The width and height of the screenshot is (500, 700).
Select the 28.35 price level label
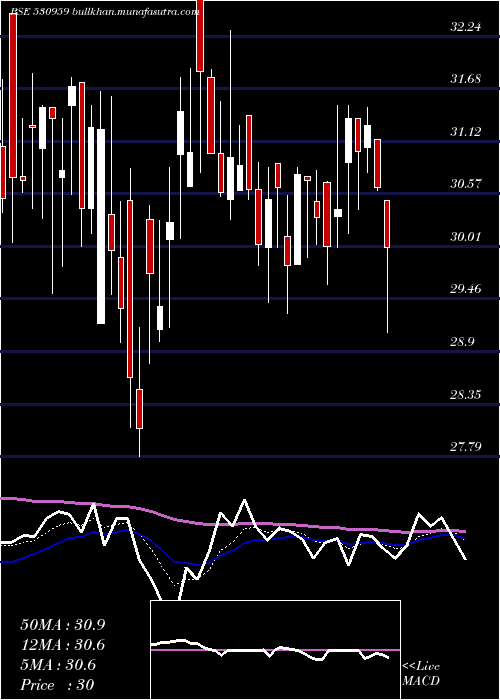466,394
